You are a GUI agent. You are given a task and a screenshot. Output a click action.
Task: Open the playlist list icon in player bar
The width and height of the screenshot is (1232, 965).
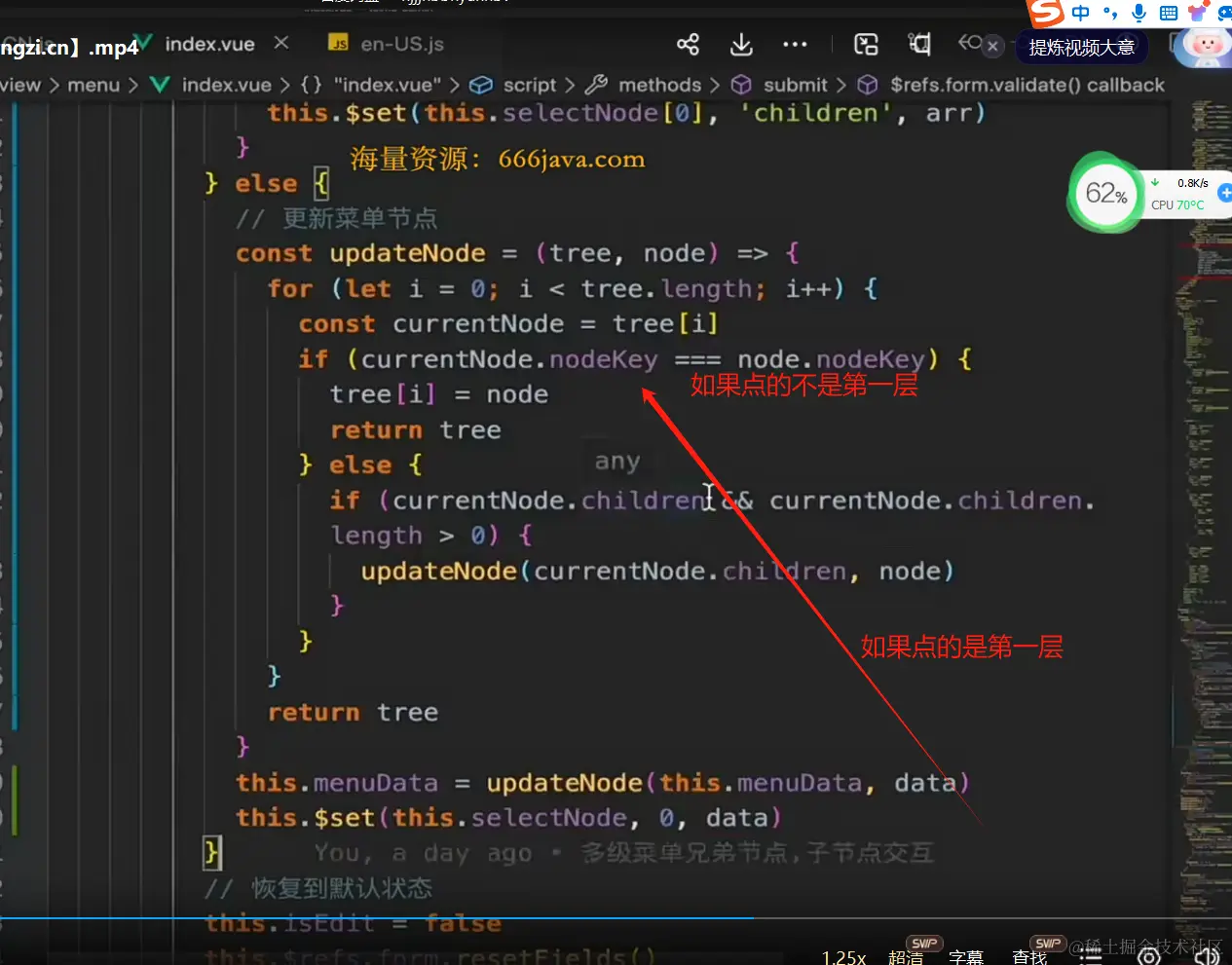click(1091, 955)
